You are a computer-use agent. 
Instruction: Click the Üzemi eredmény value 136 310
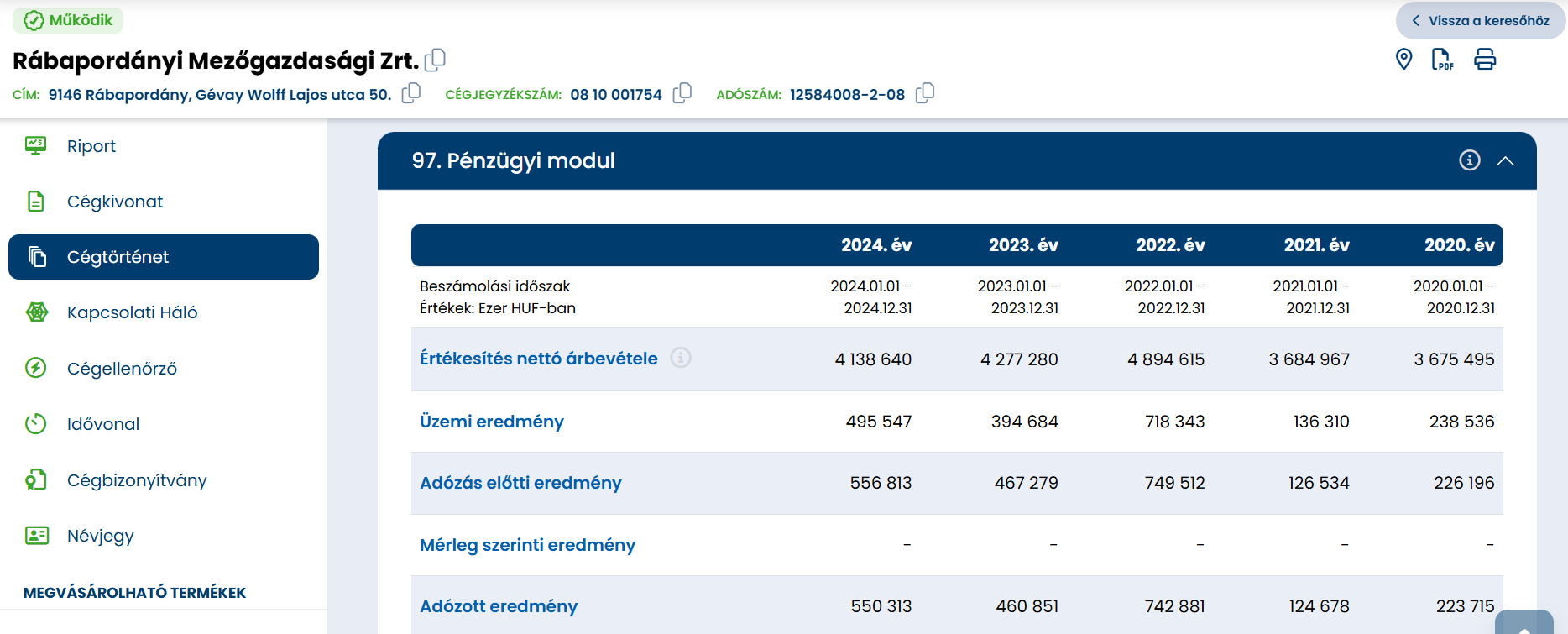click(x=1321, y=422)
